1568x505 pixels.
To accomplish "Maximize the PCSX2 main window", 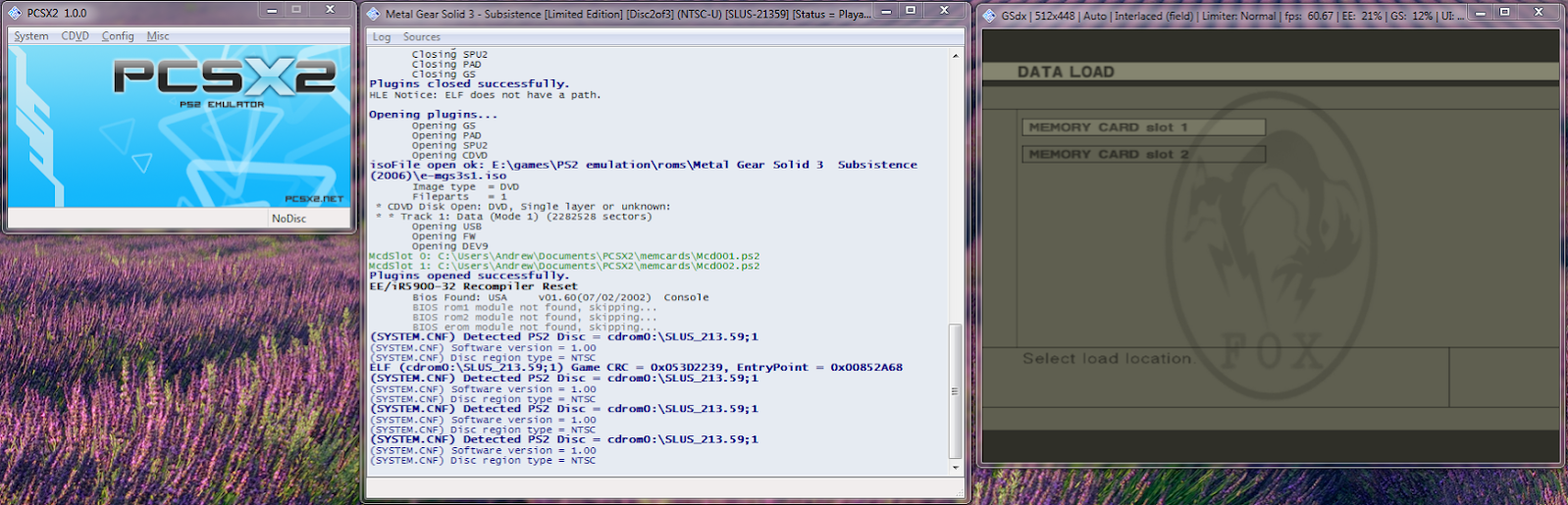I will [x=296, y=10].
